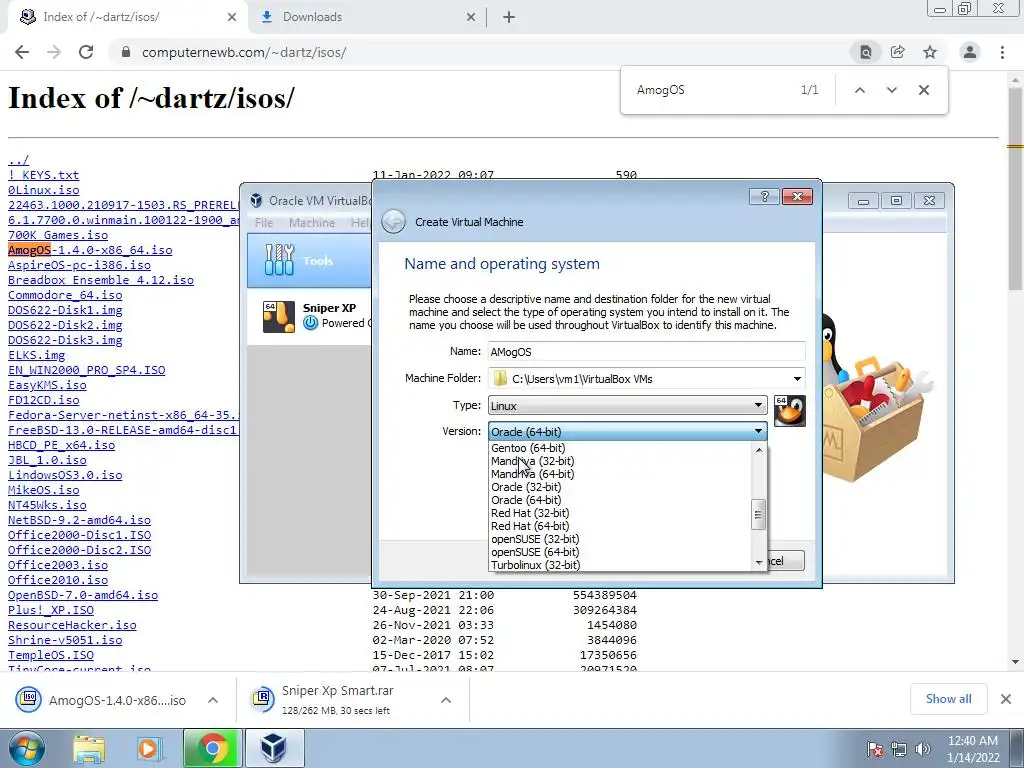Viewport: 1024px width, 768px height.
Task: Close the downloads shelf
Action: coord(1006,699)
